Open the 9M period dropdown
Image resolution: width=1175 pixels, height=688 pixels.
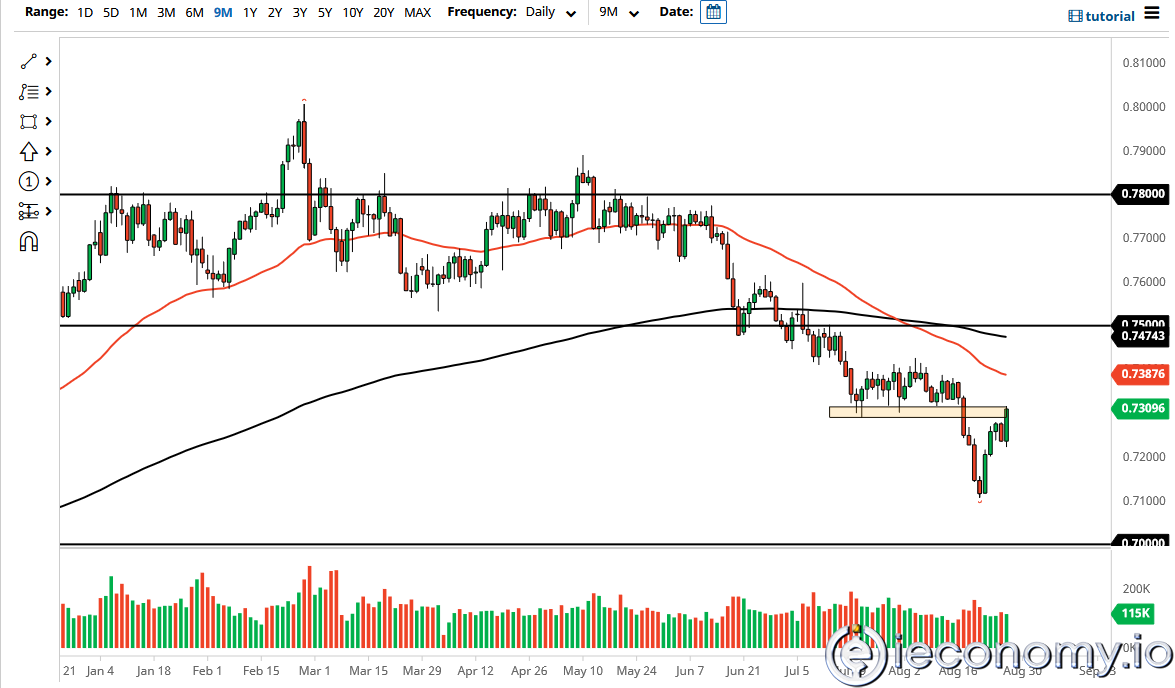pyautogui.click(x=617, y=14)
